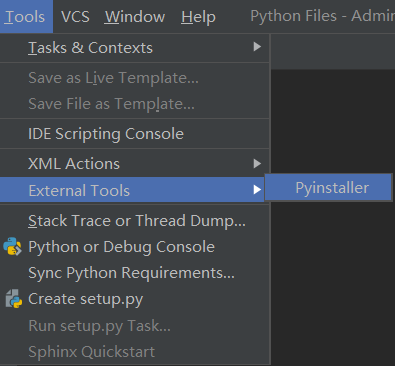This screenshot has width=395, height=366.
Task: Select XML Actions menu entry
Action: point(134,164)
